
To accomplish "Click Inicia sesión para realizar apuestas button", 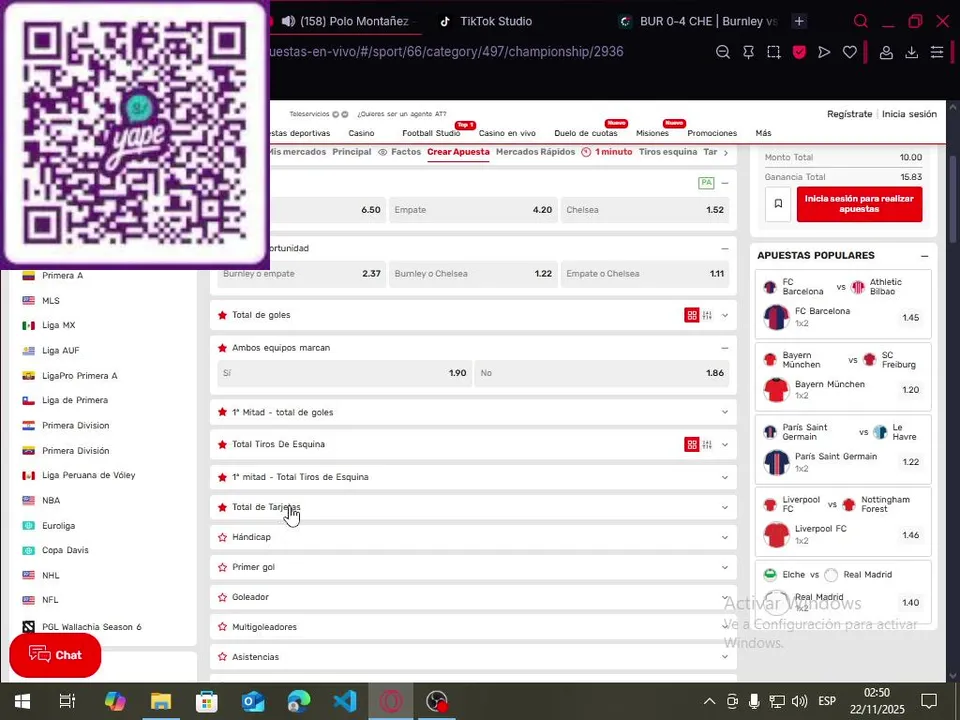I will coord(859,204).
